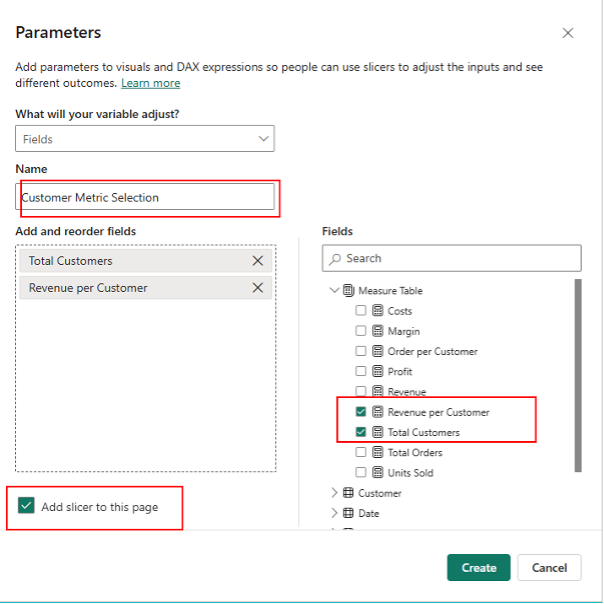Click the Order per Customer measure icon

click(378, 351)
